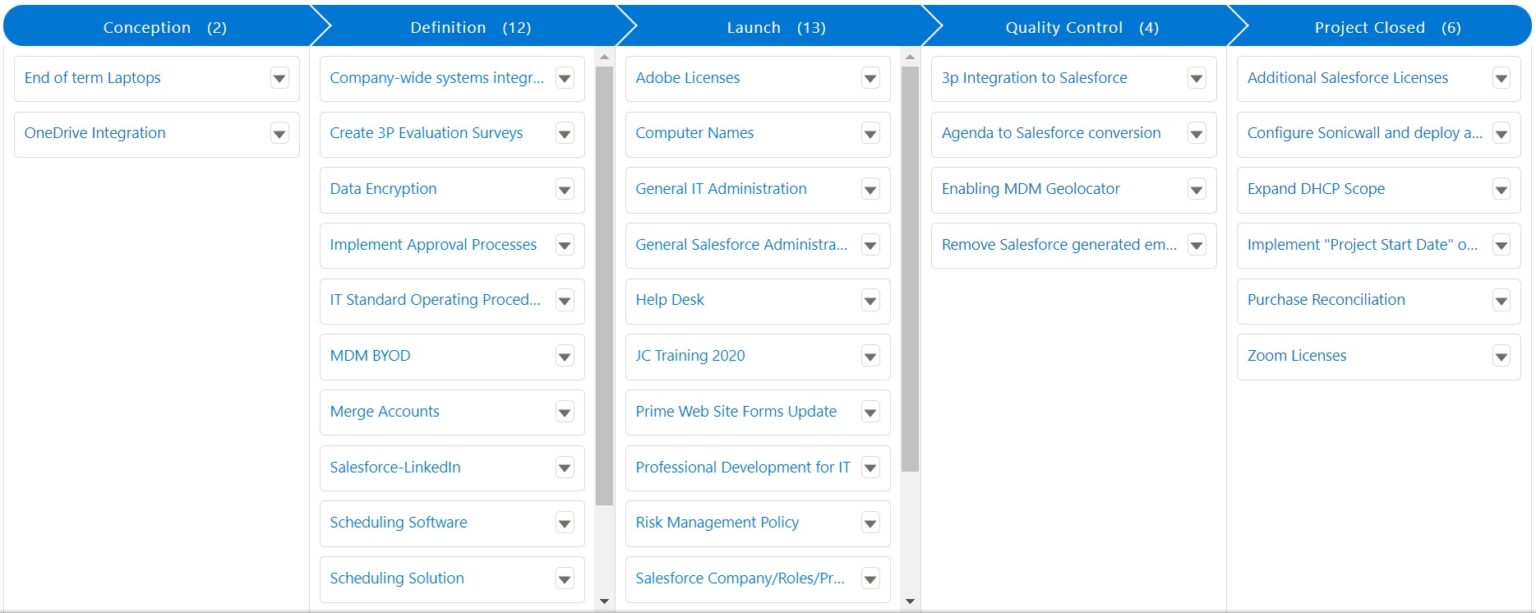Open the 3p Integration to Salesforce record
This screenshot has width=1536, height=613.
(1033, 78)
